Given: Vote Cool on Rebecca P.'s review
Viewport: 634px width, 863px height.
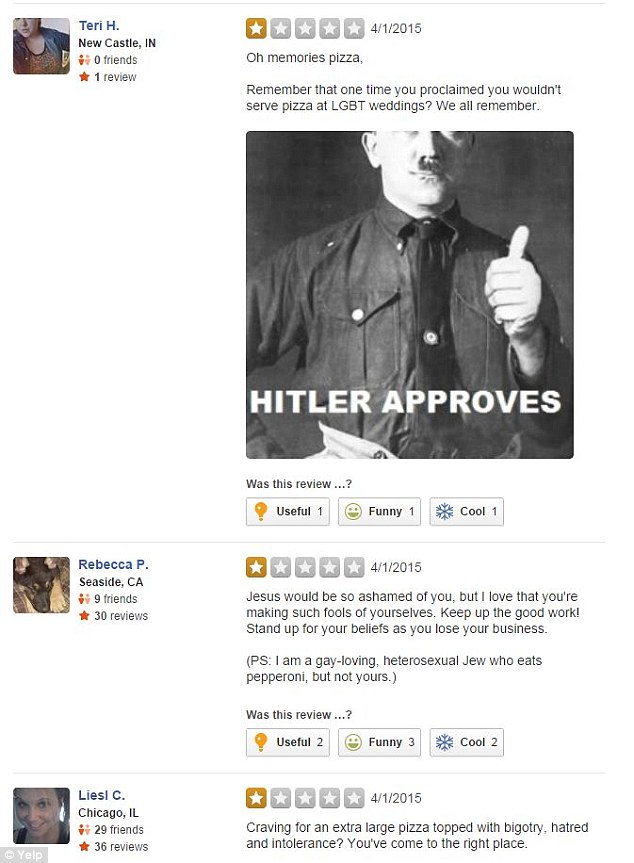Looking at the screenshot, I should coord(466,742).
